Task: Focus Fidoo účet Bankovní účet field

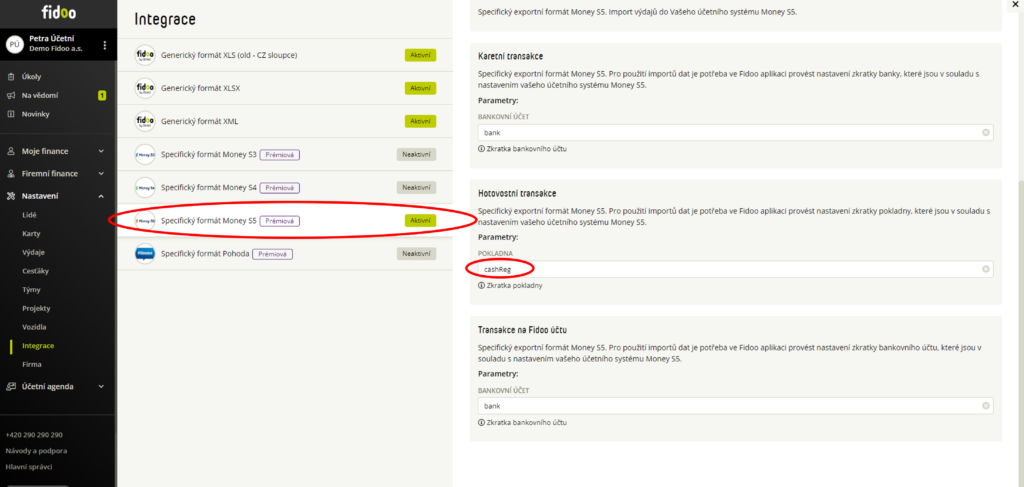Action: tap(735, 406)
